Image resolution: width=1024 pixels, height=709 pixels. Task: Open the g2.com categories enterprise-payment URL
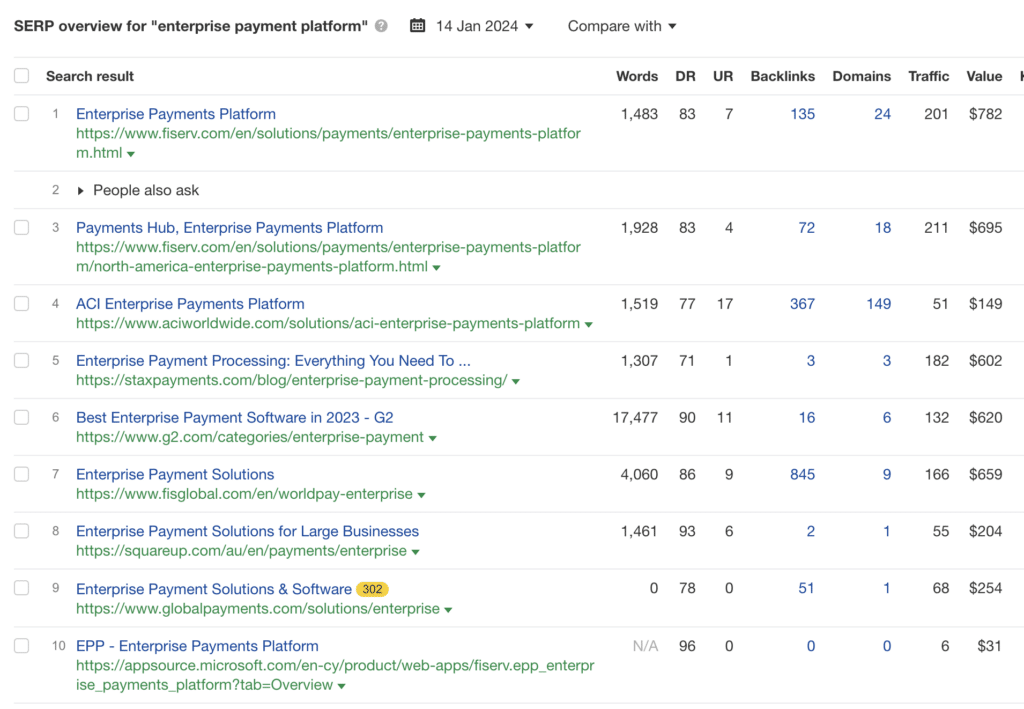tap(249, 437)
